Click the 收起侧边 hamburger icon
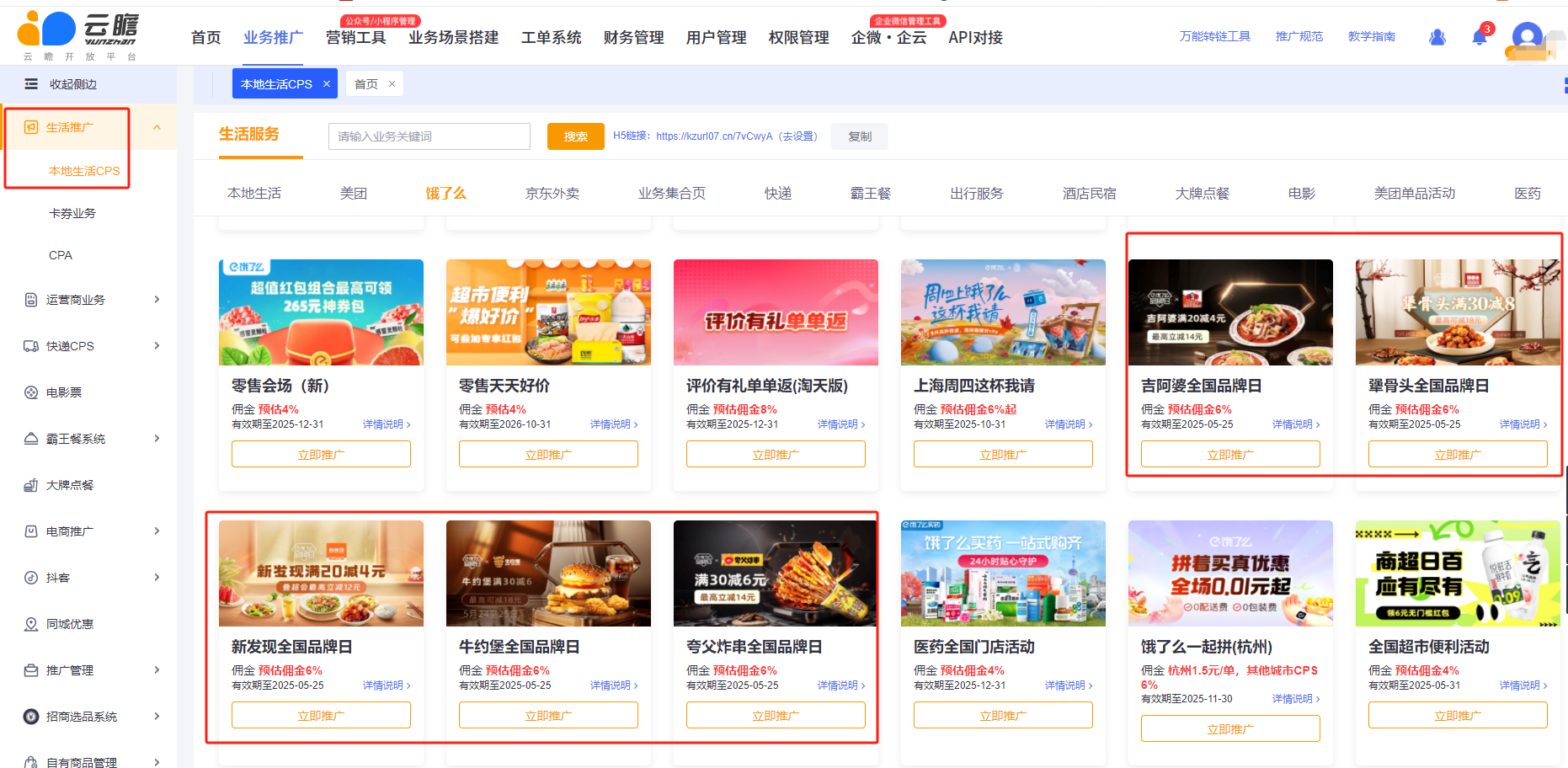The height and width of the screenshot is (768, 1568). click(31, 83)
